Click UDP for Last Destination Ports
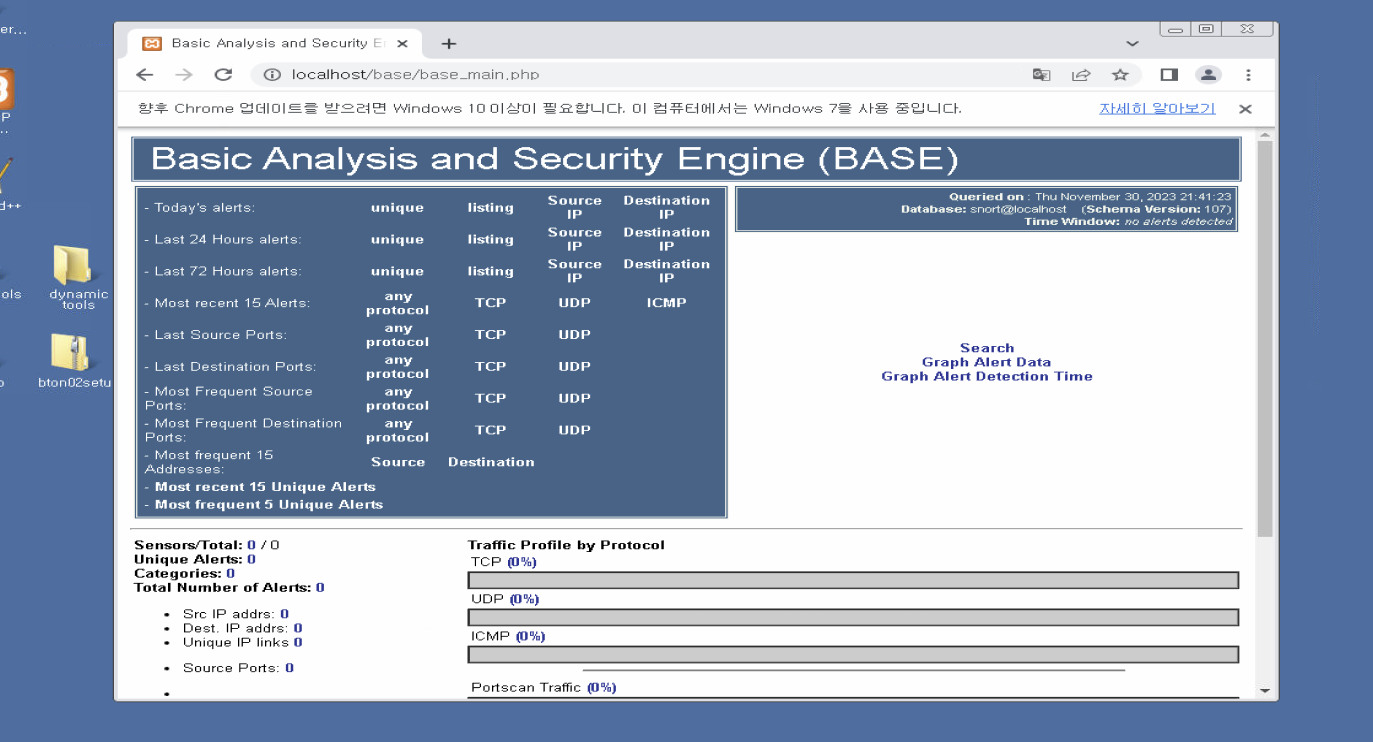Image resolution: width=1373 pixels, height=742 pixels. (574, 367)
